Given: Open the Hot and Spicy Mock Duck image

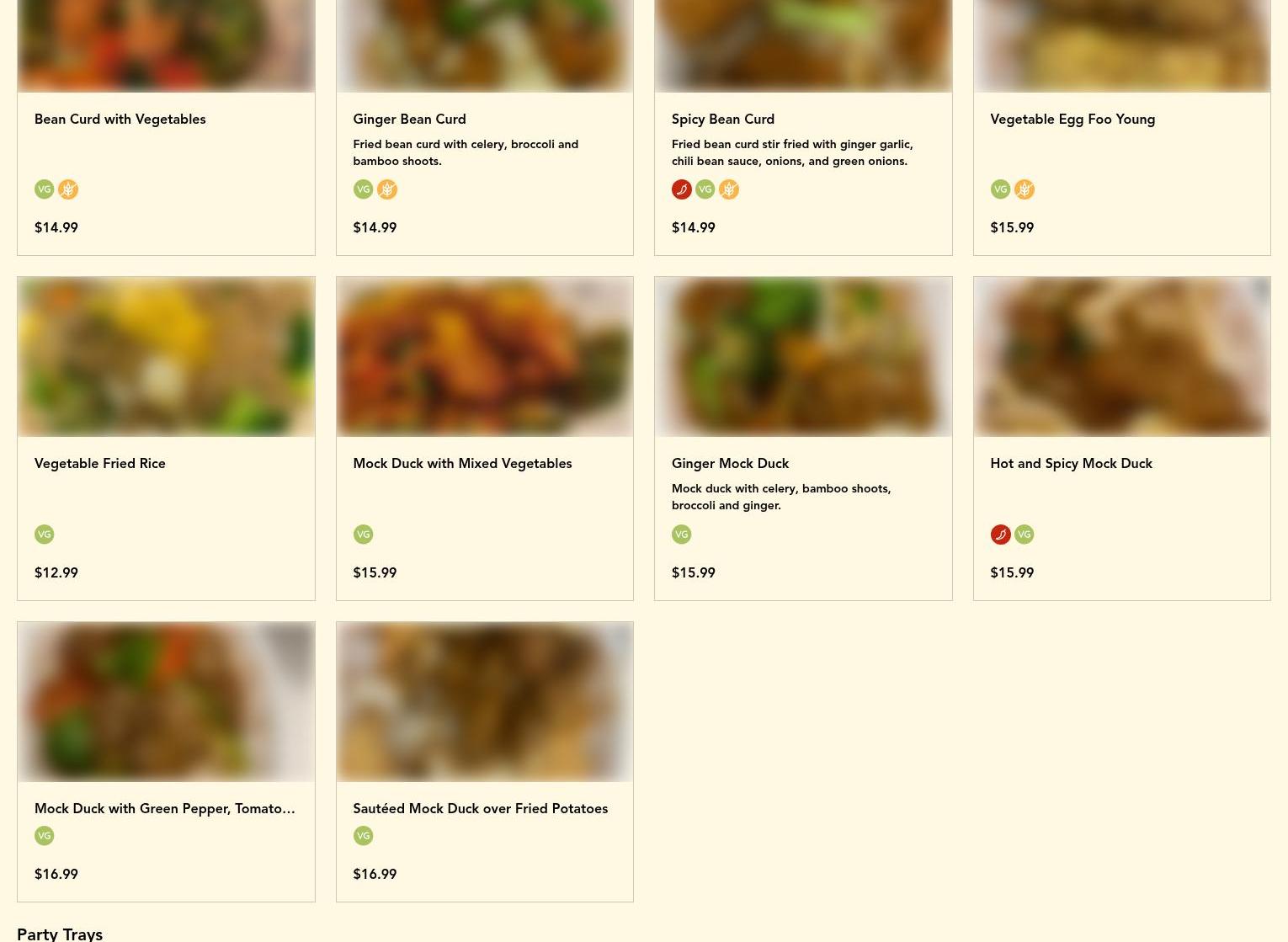Looking at the screenshot, I should 1121,357.
